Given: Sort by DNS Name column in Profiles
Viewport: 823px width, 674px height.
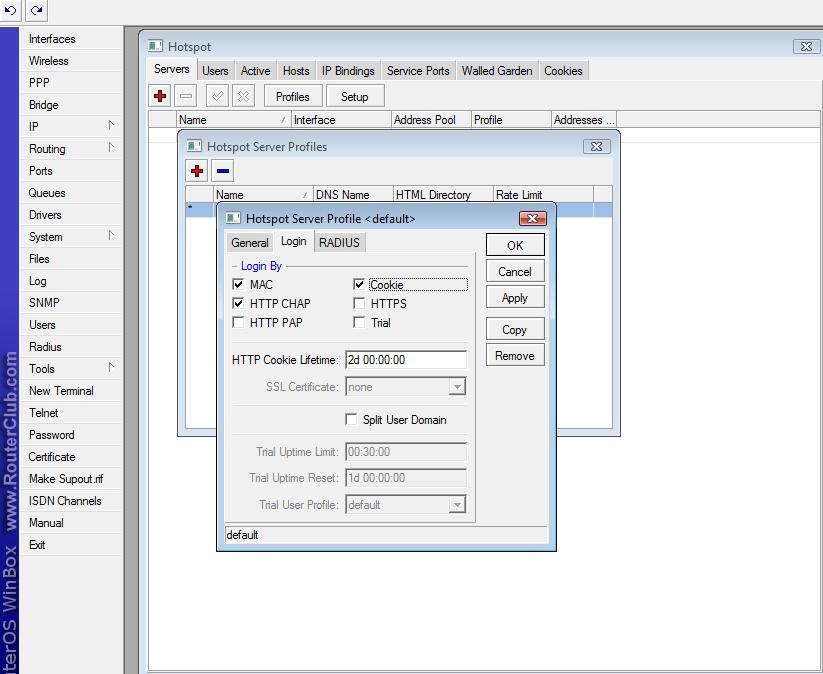Looking at the screenshot, I should pos(353,195).
